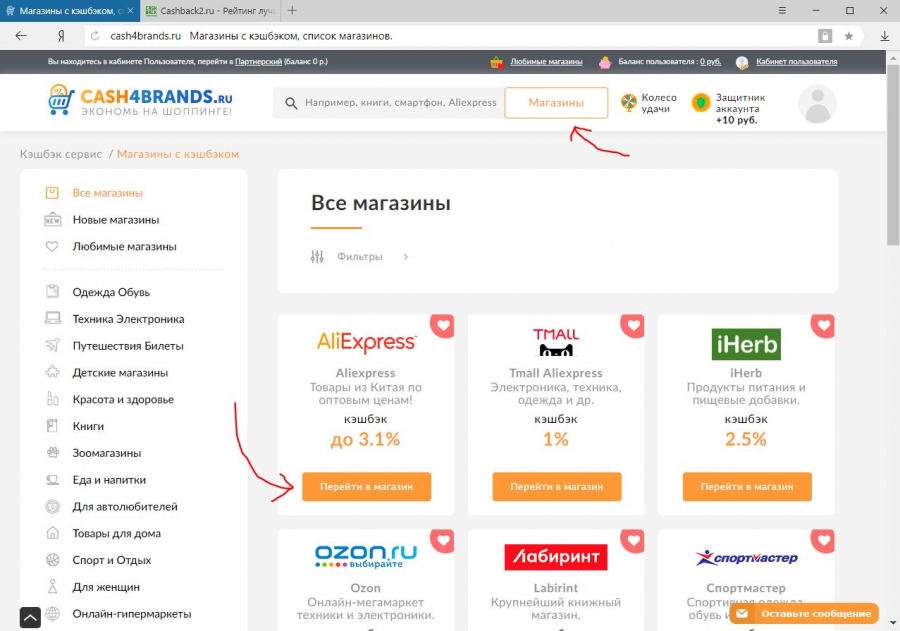900x631 pixels.
Task: Open Путешествия Билеты category
Action: [x=128, y=346]
